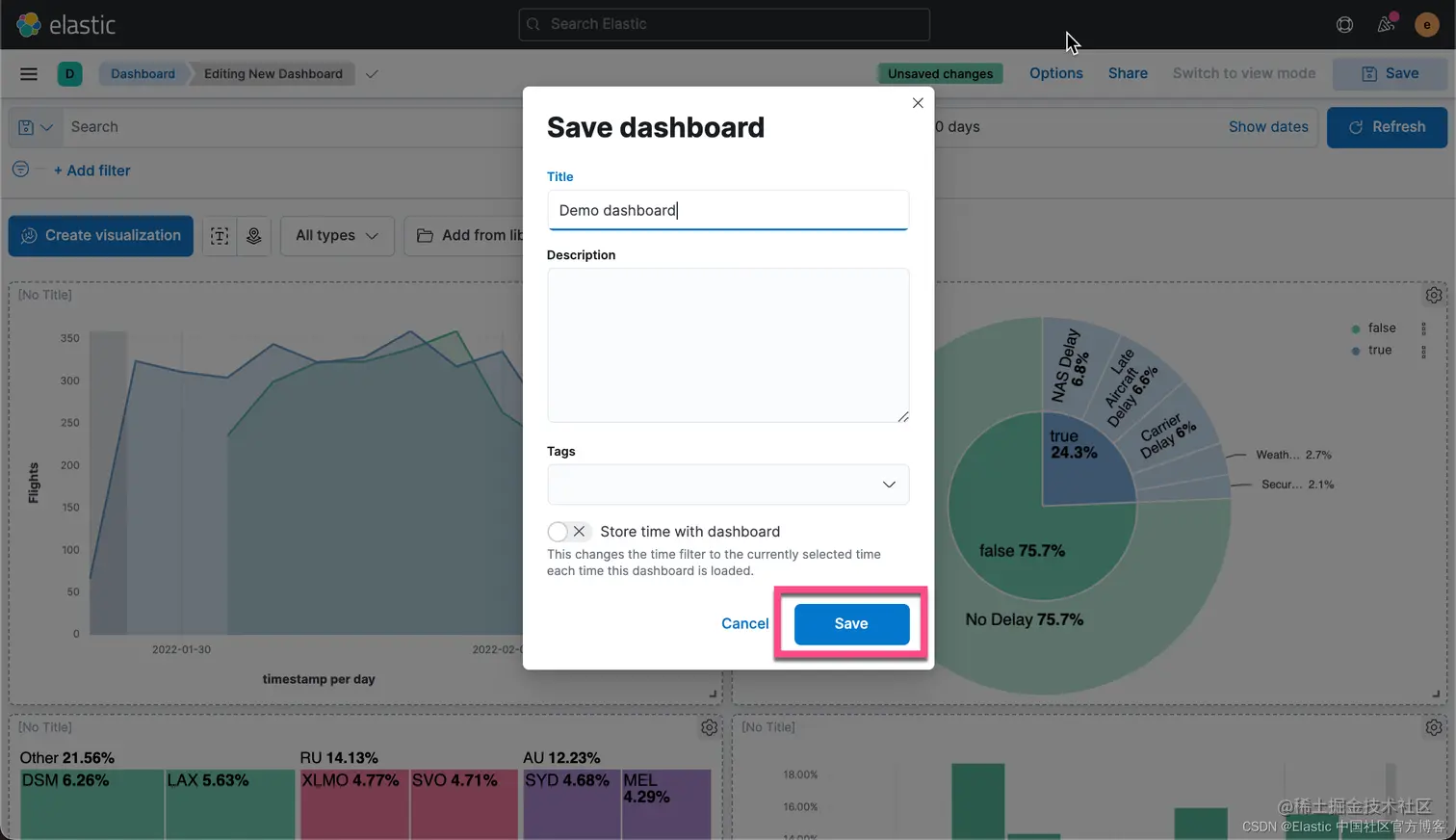Click Add from library button

464,236
